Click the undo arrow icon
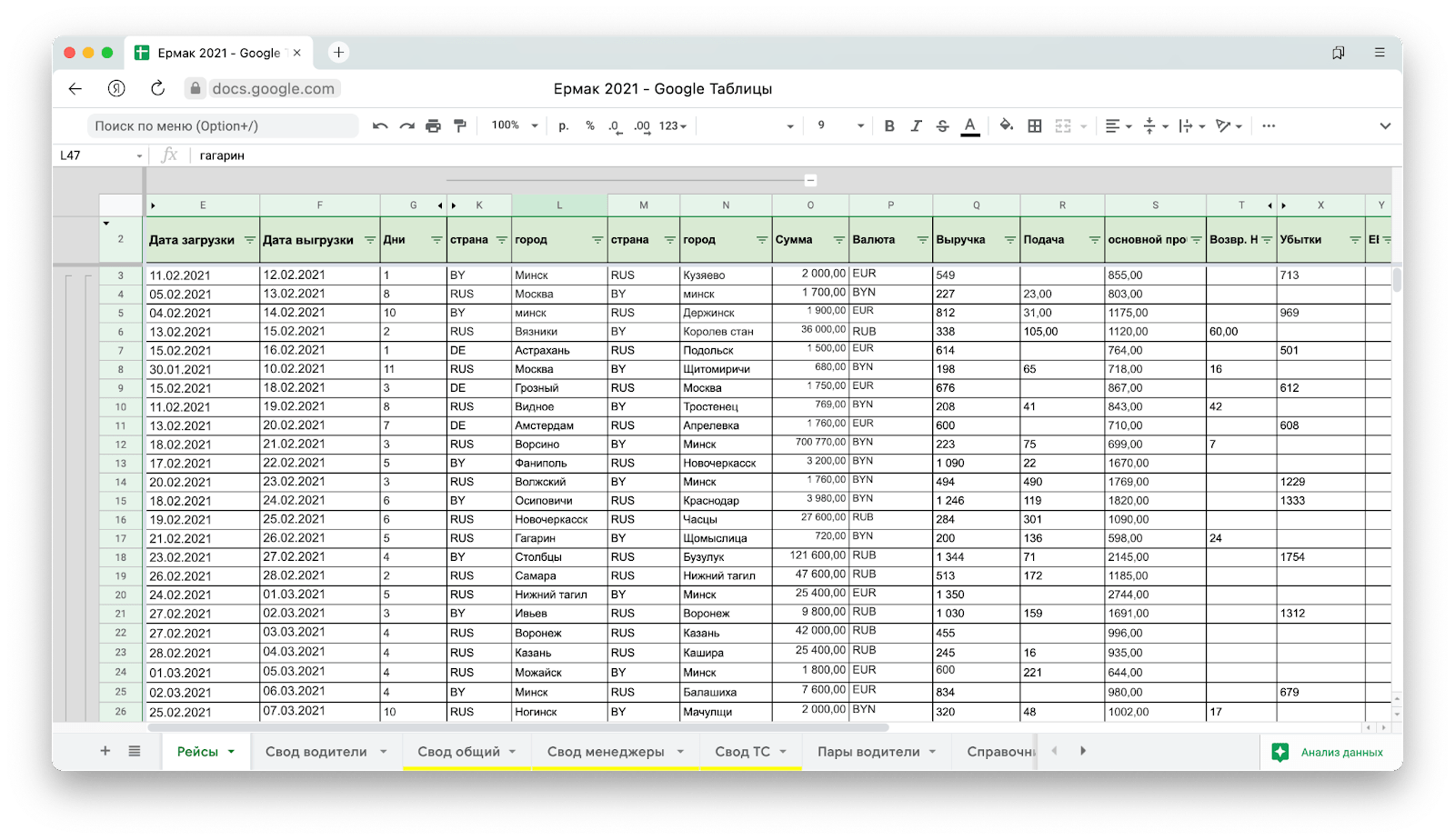Viewport: 1455px width, 840px height. [x=380, y=126]
